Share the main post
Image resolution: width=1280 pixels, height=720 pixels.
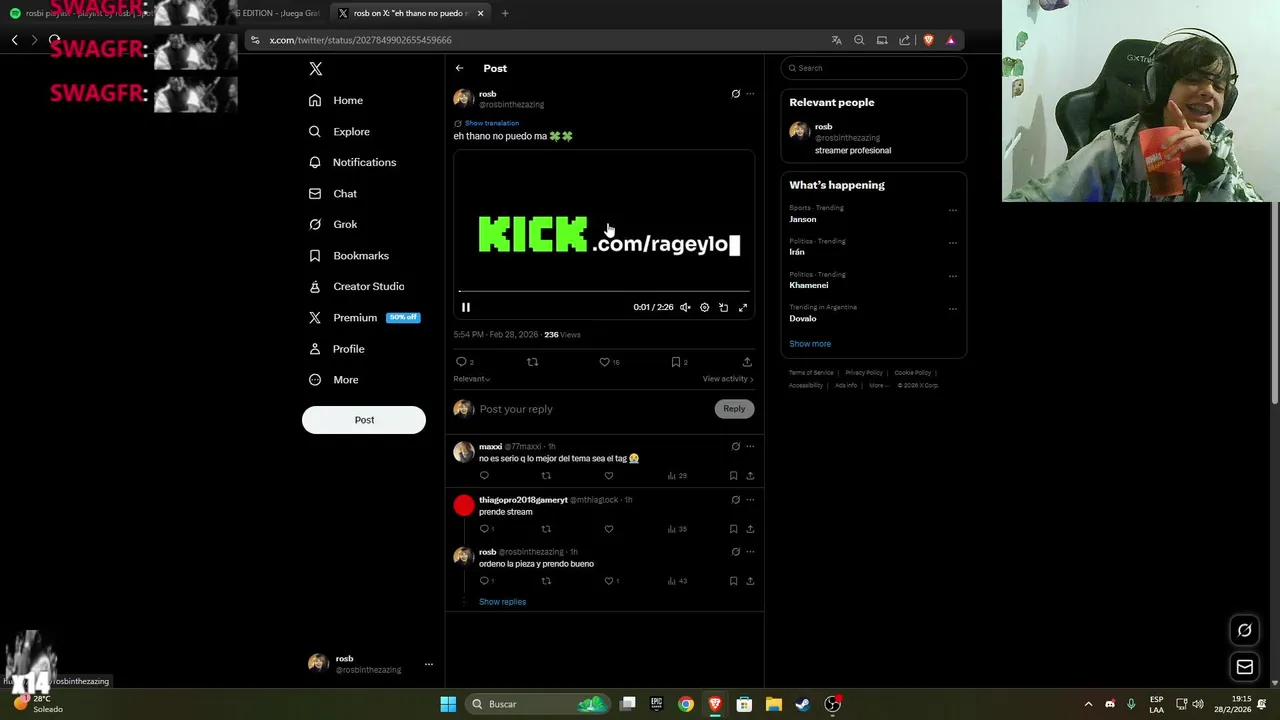tap(747, 362)
